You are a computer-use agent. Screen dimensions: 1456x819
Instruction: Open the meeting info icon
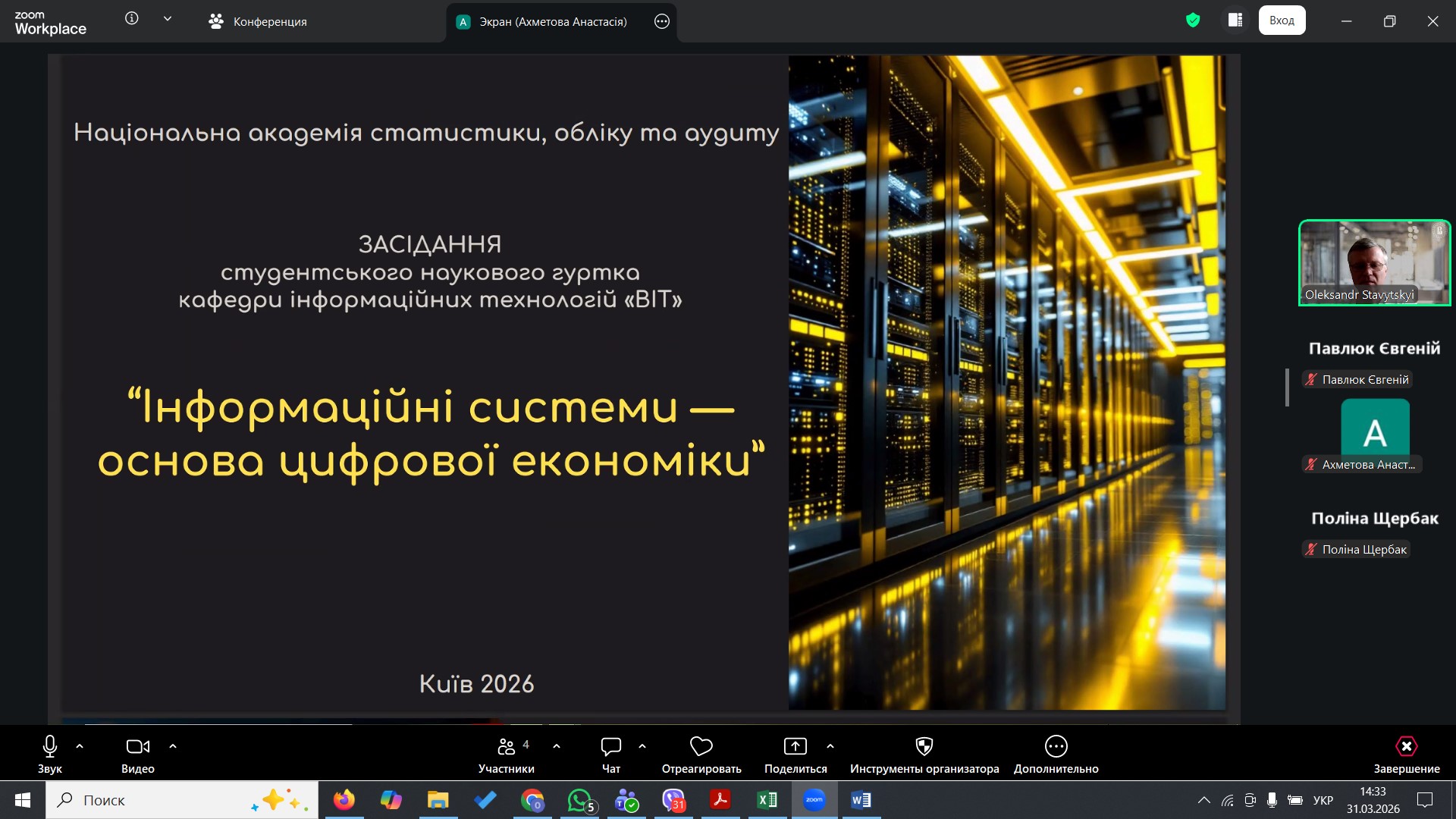pyautogui.click(x=132, y=19)
